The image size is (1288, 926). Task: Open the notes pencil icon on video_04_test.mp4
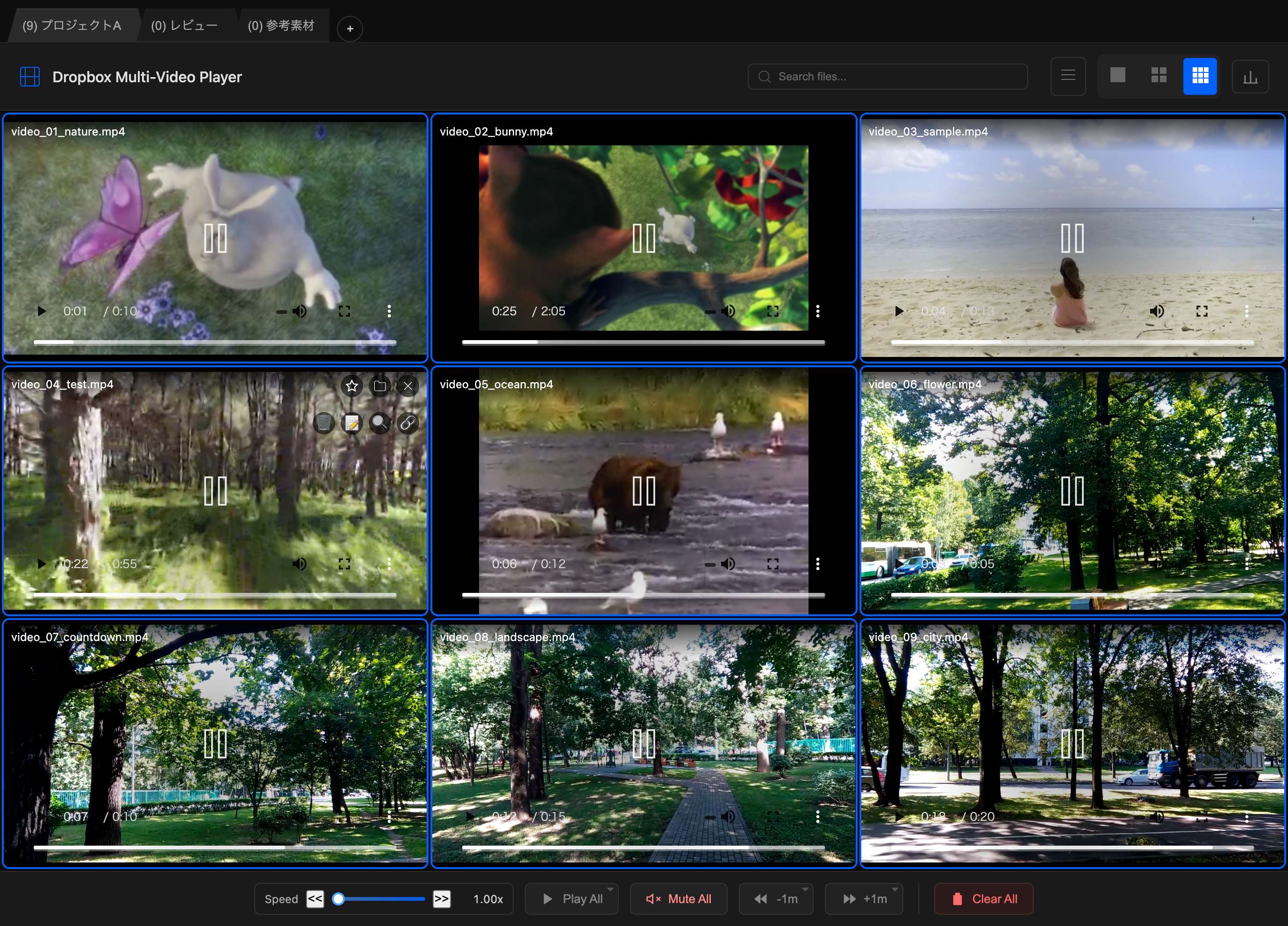(x=351, y=423)
